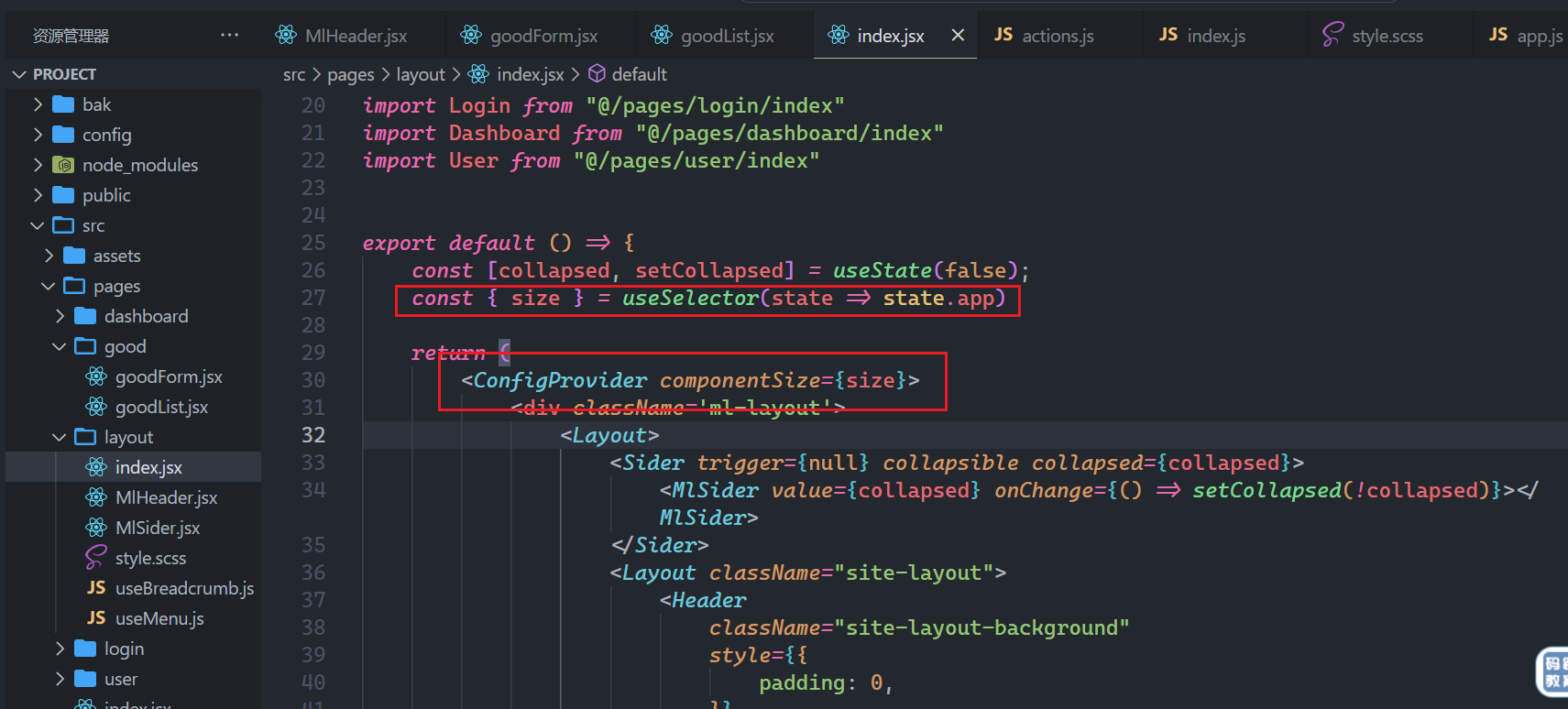Open the app.js editor tab
Screen dimensions: 1568x709
click(x=1526, y=36)
